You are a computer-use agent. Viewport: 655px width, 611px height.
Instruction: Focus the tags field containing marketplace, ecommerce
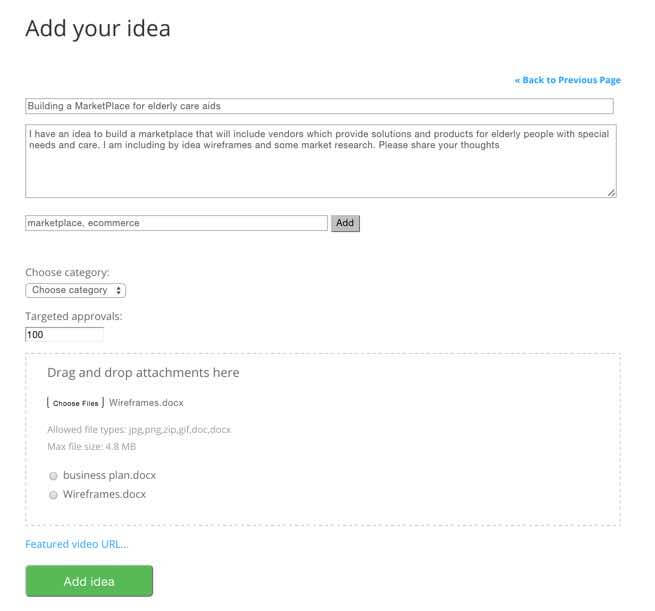click(x=176, y=223)
